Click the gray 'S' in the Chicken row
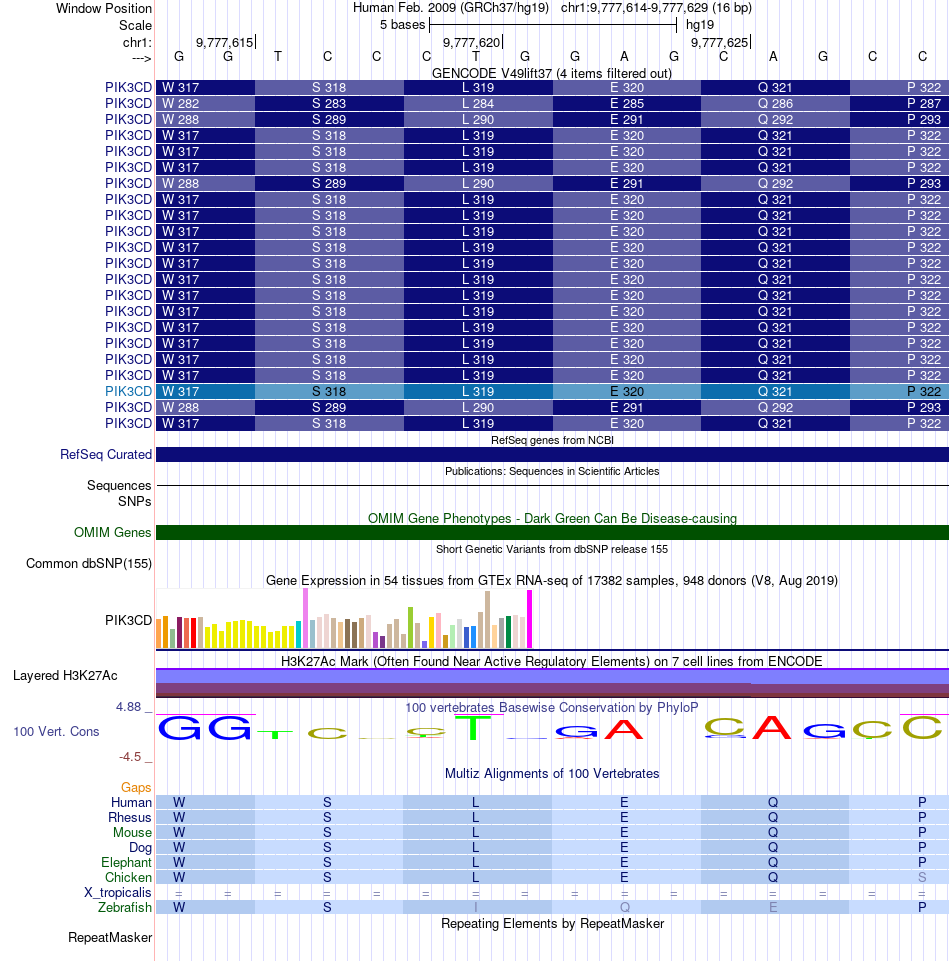 coord(922,878)
